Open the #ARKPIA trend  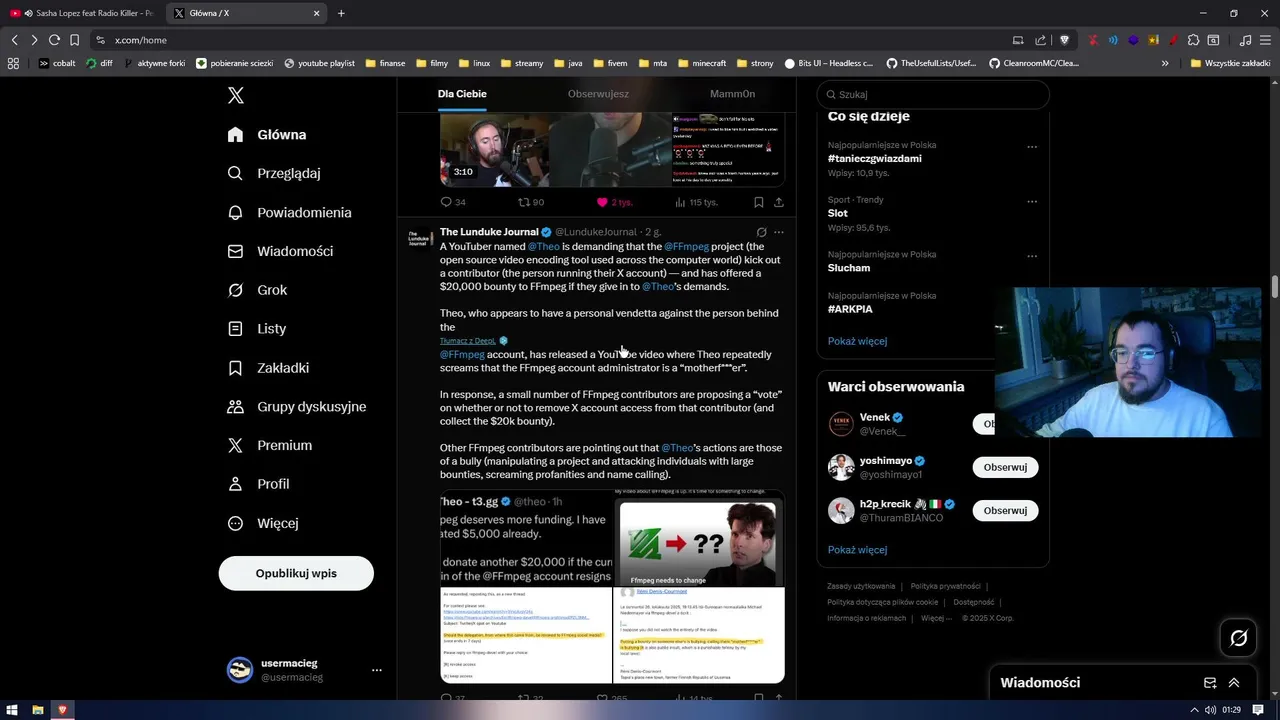point(850,309)
